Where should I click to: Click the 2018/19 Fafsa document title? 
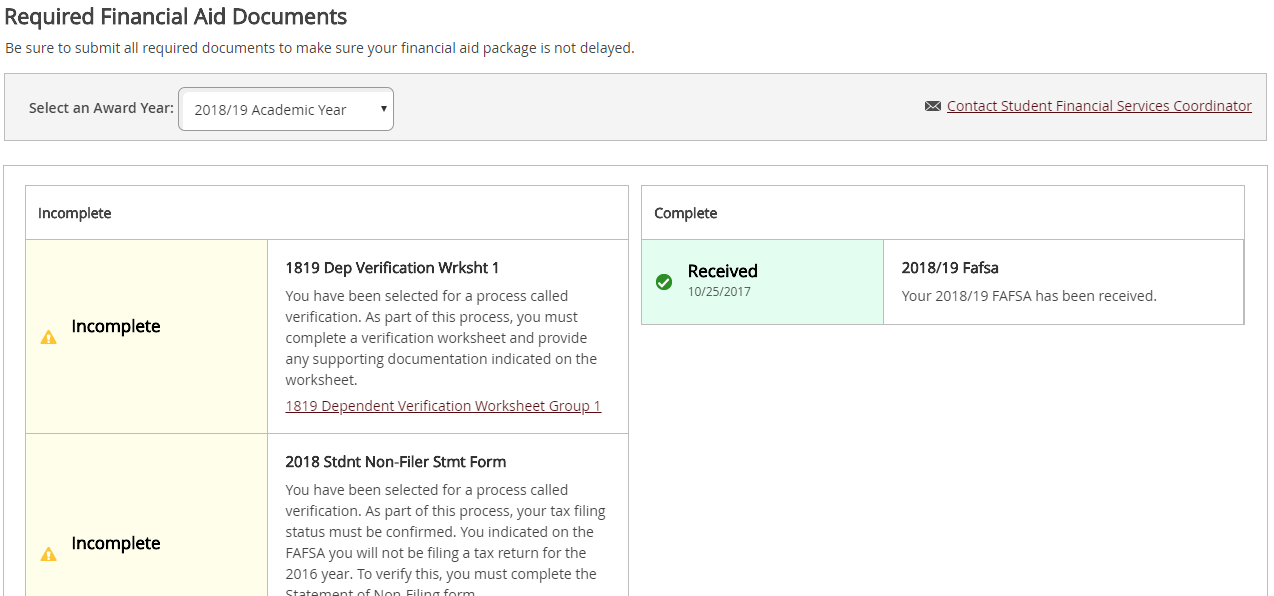(x=949, y=268)
